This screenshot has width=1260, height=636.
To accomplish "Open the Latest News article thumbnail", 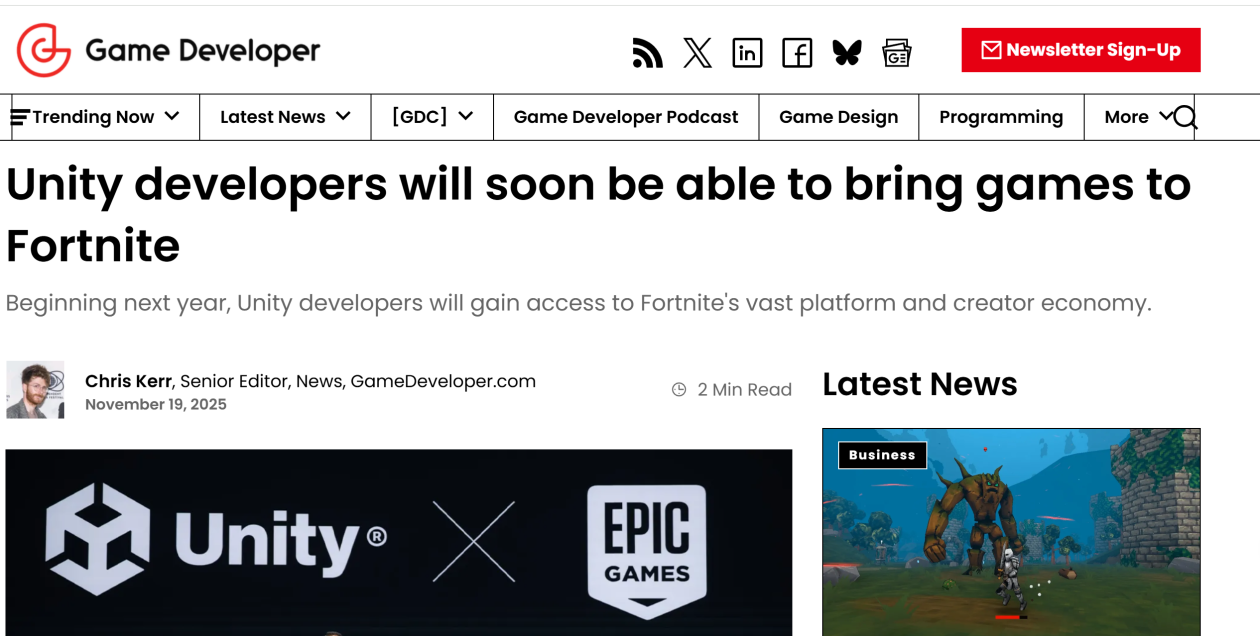I will pos(1011,540).
